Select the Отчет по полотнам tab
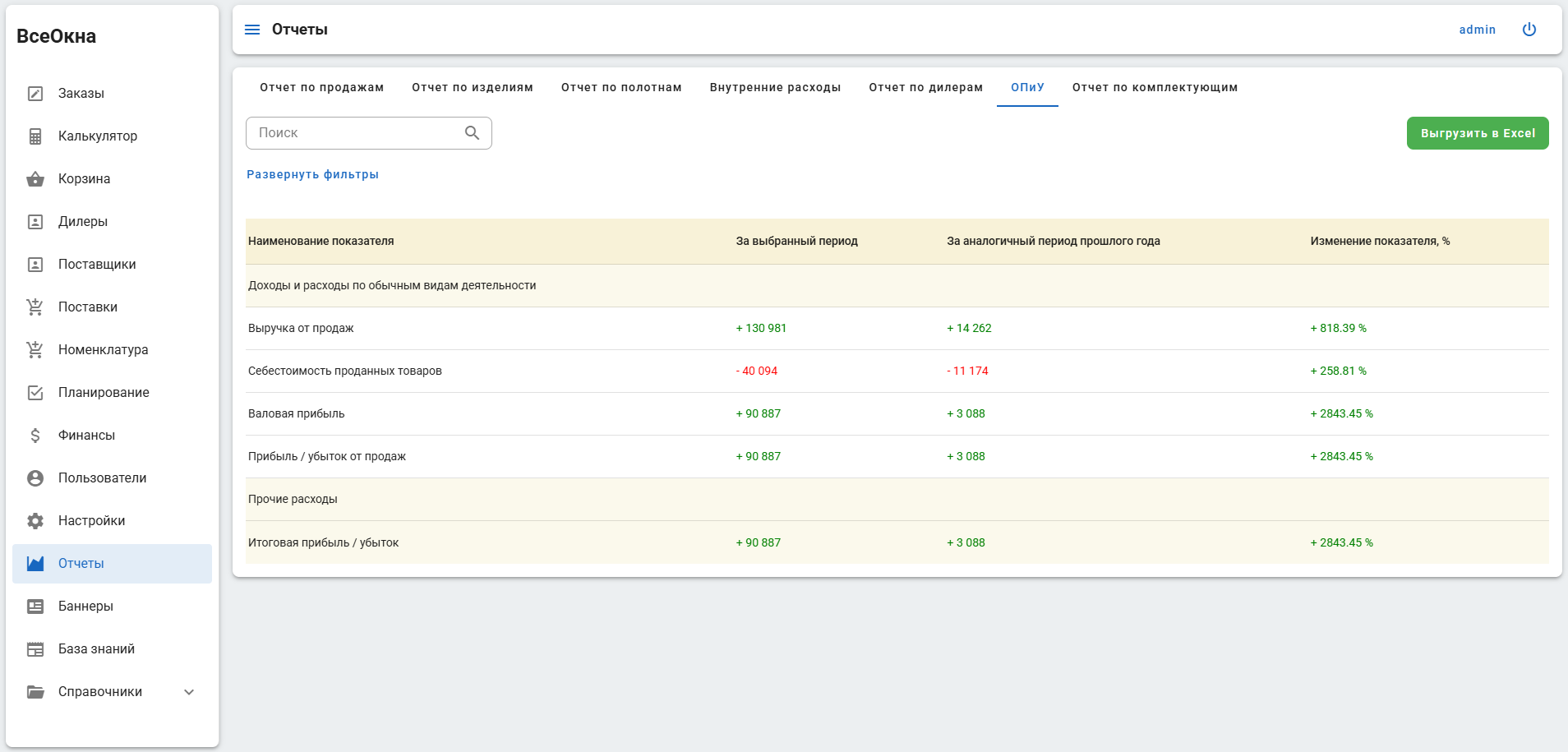1568x752 pixels. click(x=621, y=87)
